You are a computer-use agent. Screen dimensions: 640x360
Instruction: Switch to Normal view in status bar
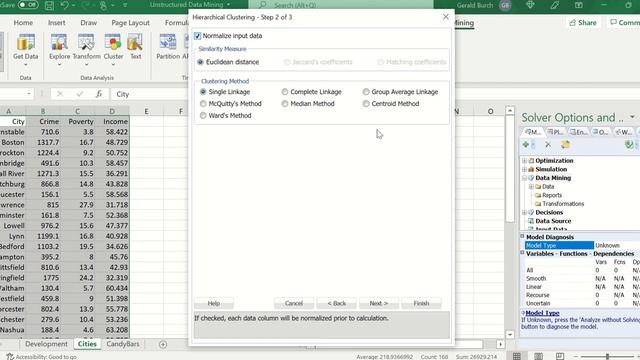pyautogui.click(x=517, y=356)
